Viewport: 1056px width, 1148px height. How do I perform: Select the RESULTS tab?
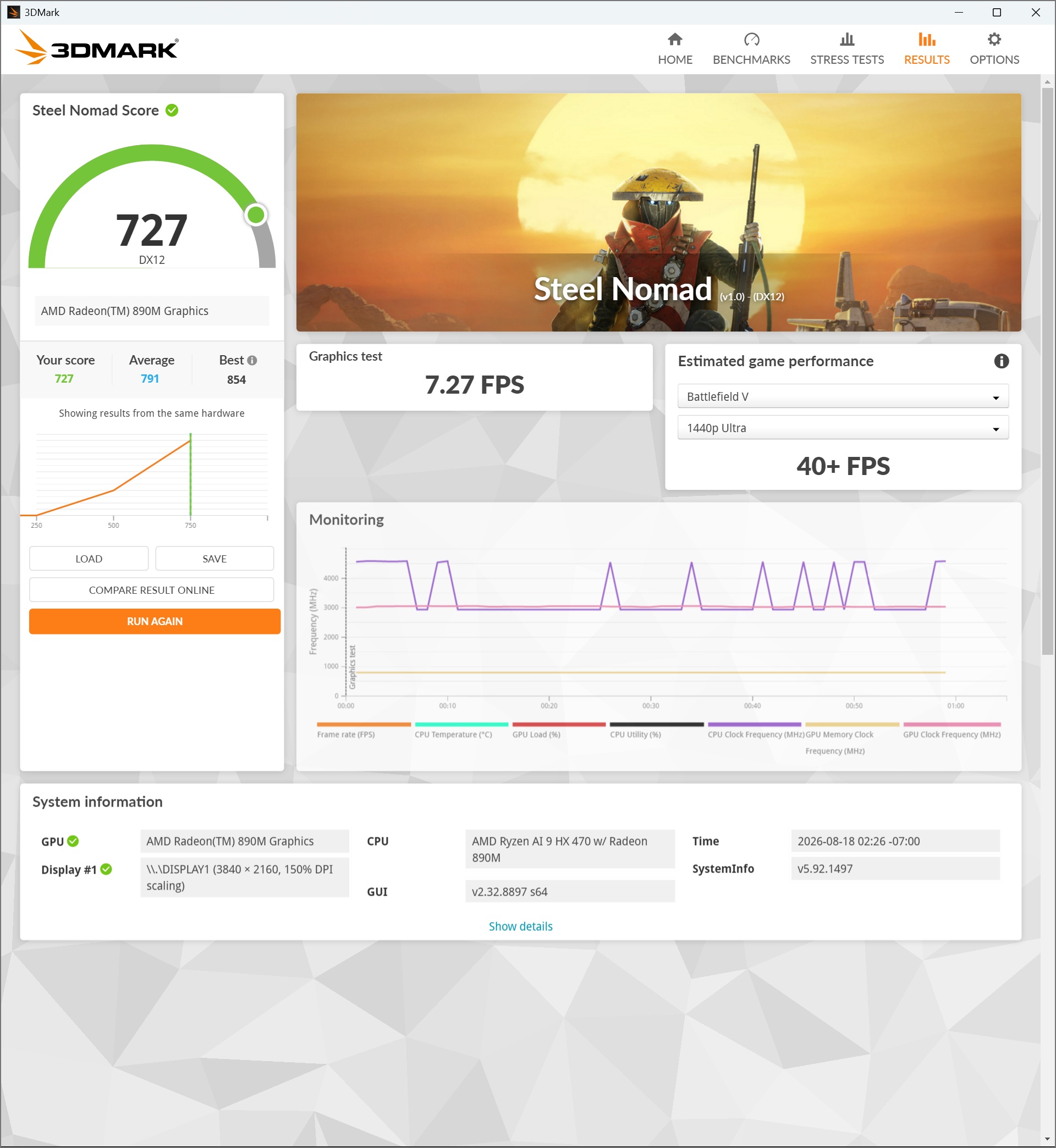[x=926, y=48]
